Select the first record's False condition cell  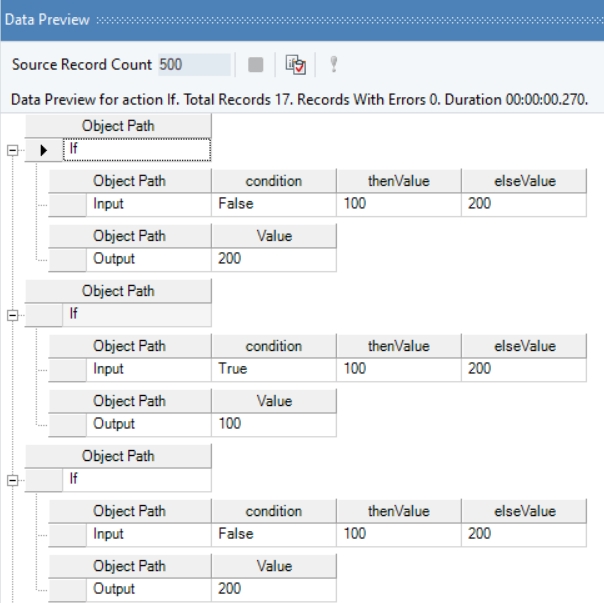pos(273,204)
